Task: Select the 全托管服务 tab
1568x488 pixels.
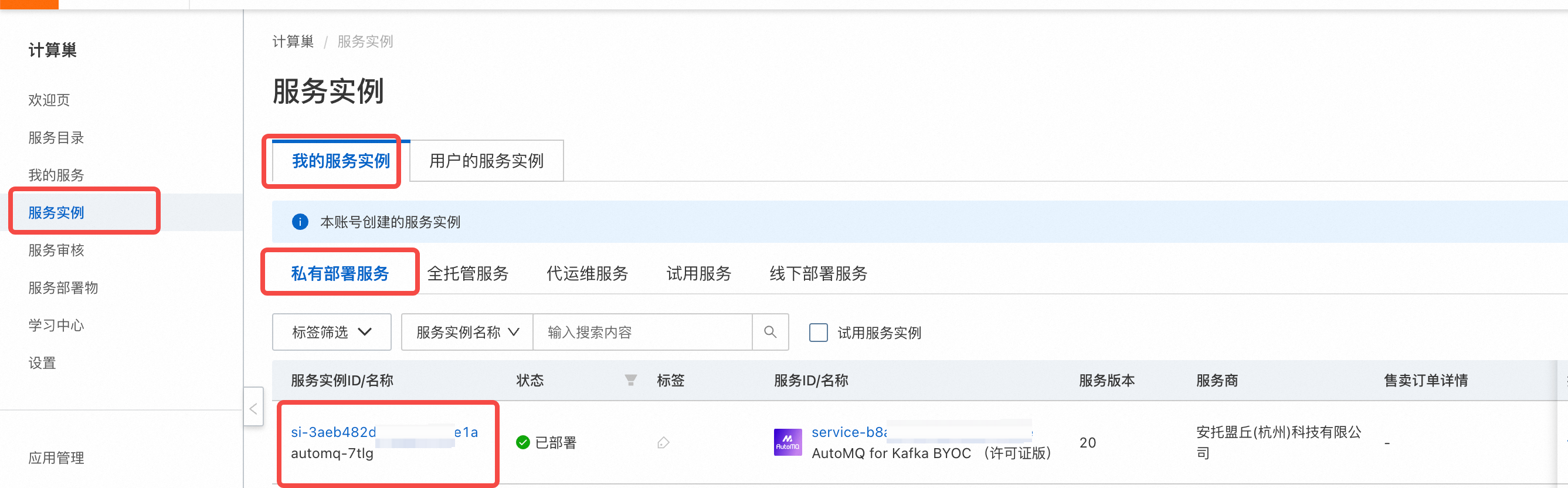Action: [x=467, y=273]
